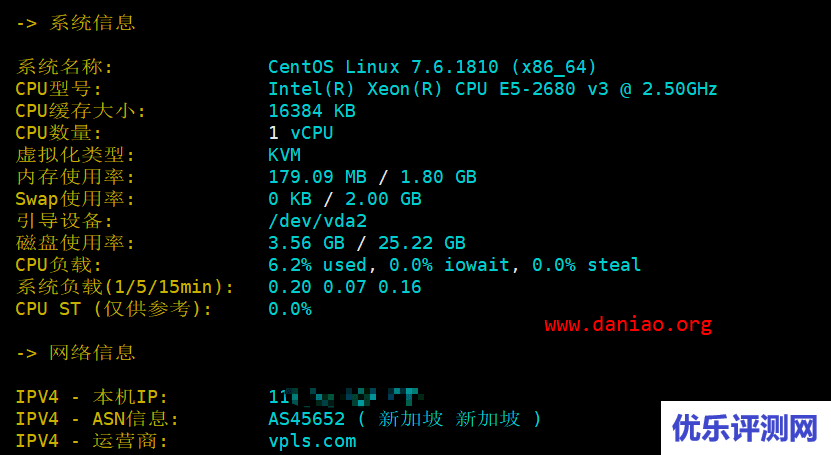Viewport: 831px width, 455px height.
Task: Click the system load 0.20 0.07 0.16
Action: point(344,287)
